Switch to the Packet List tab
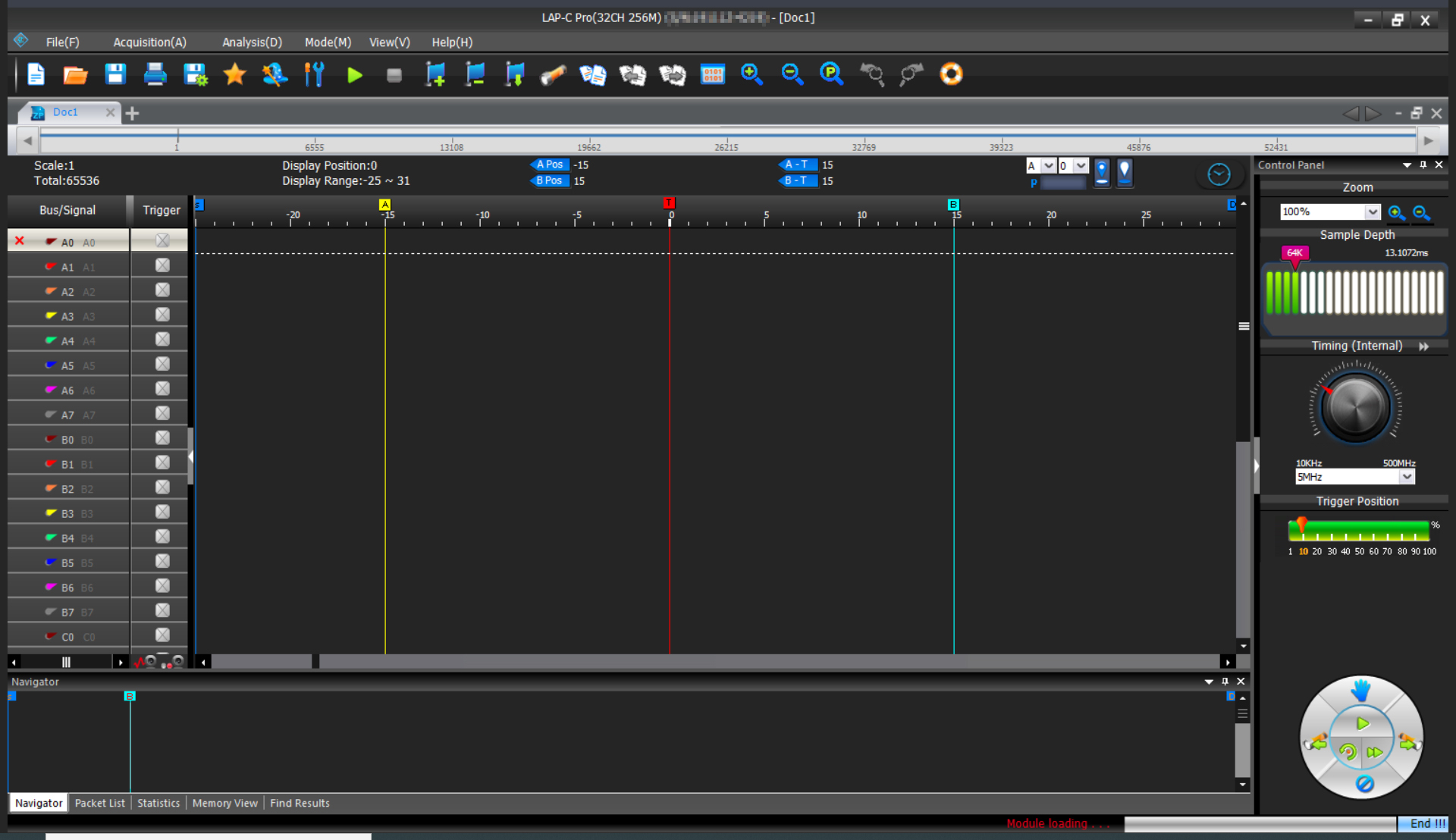 [99, 803]
